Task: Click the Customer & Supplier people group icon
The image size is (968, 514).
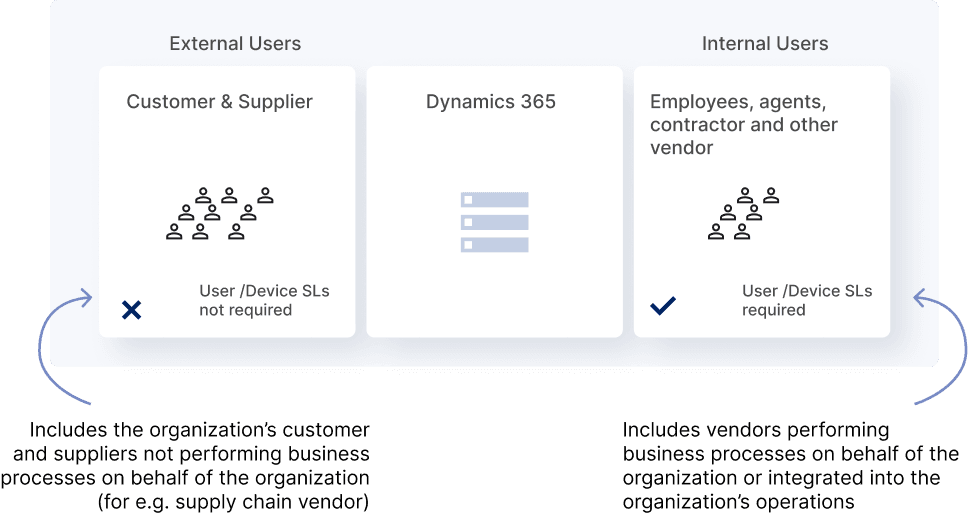Action: (x=219, y=213)
